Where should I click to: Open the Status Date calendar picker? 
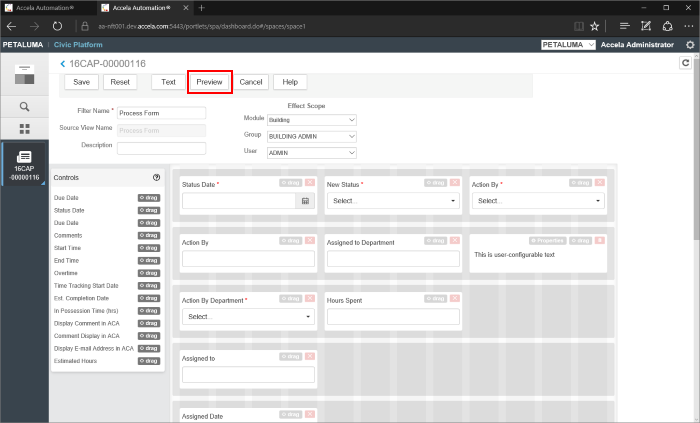[304, 201]
